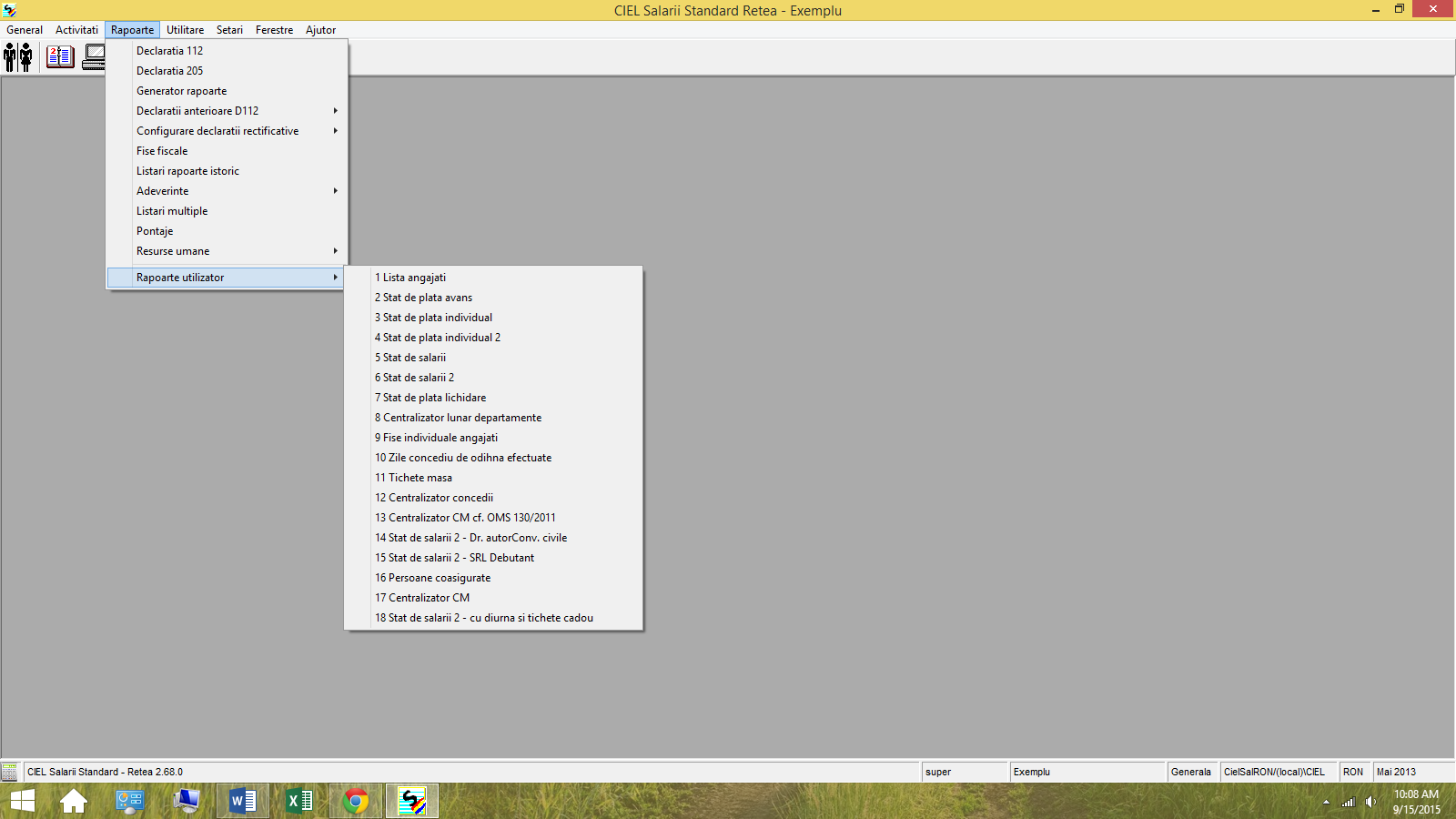The height and width of the screenshot is (819, 1456).
Task: Open the Home icon in taskbar
Action: coord(74,802)
